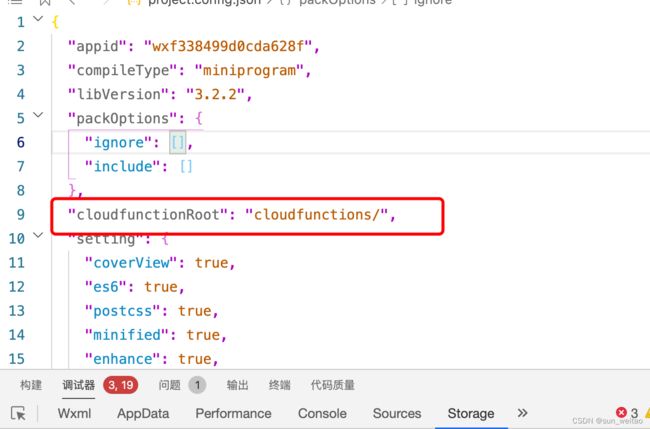Click the "wxf338499d0cda628f" value
The width and height of the screenshot is (650, 429).
pos(228,46)
